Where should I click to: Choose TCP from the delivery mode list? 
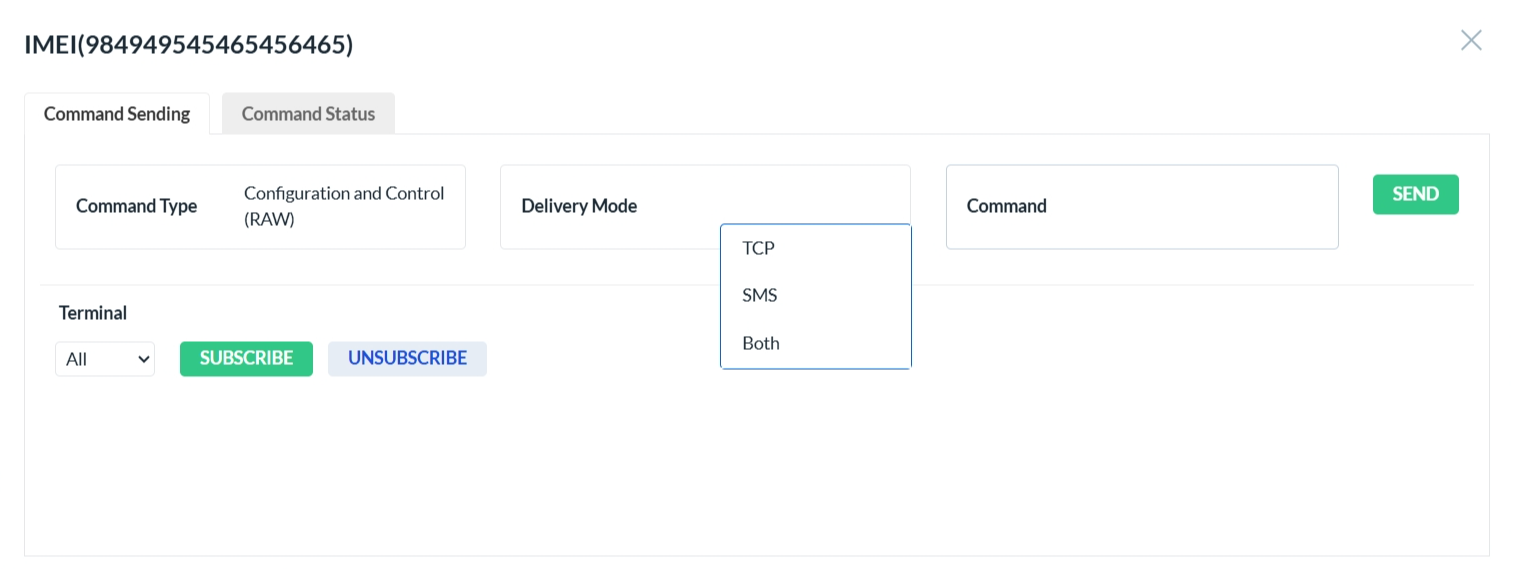(x=759, y=248)
